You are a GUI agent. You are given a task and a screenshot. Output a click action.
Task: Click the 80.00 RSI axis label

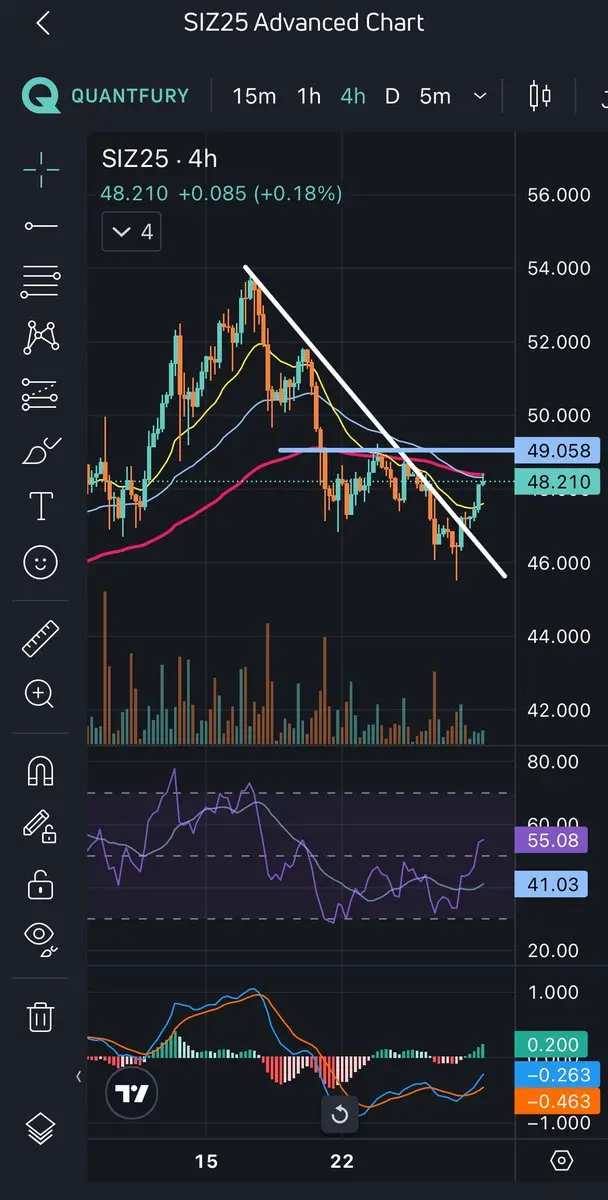coord(553,762)
